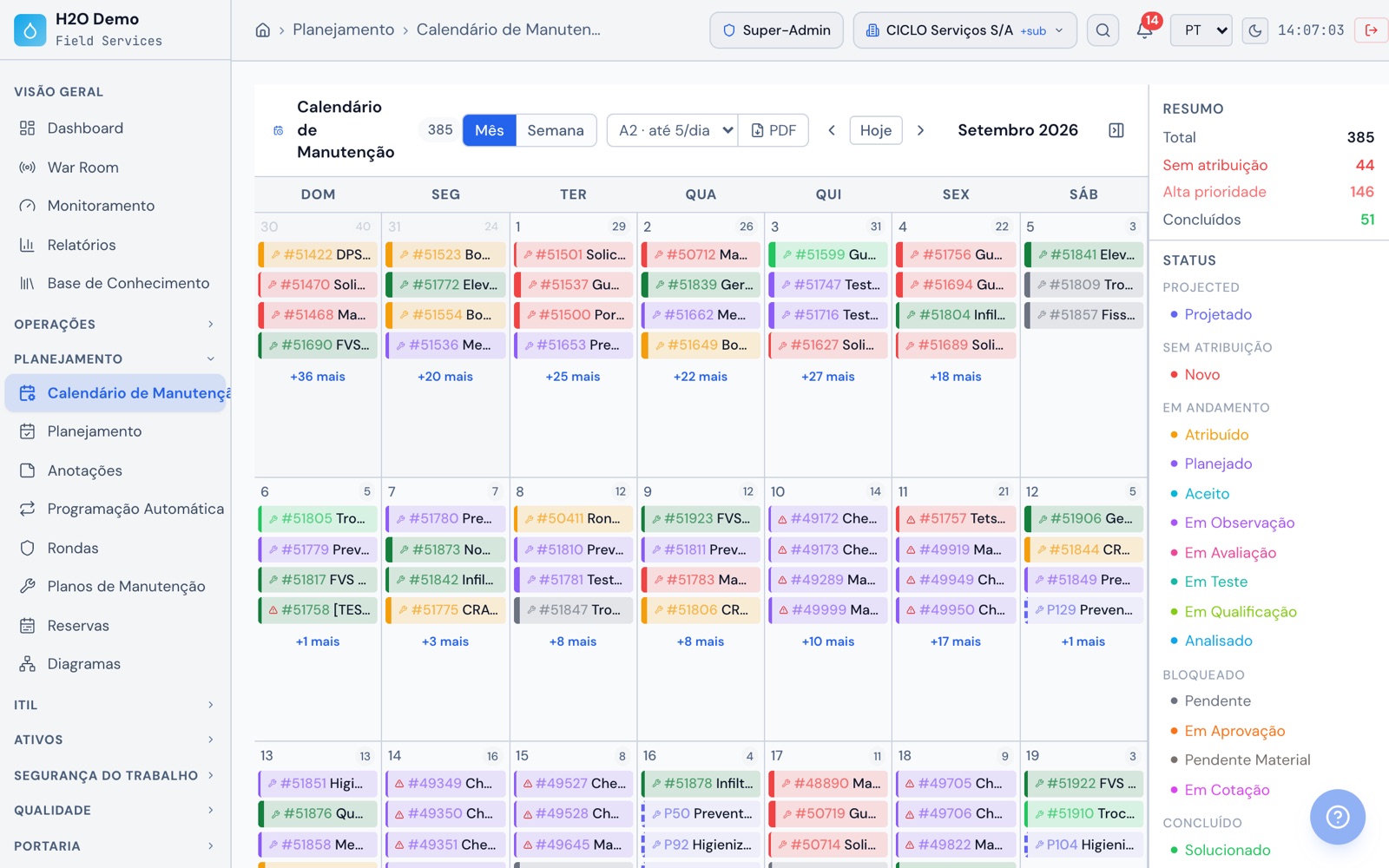
Task: Open the A2 até 5/dia dropdown
Action: (672, 130)
